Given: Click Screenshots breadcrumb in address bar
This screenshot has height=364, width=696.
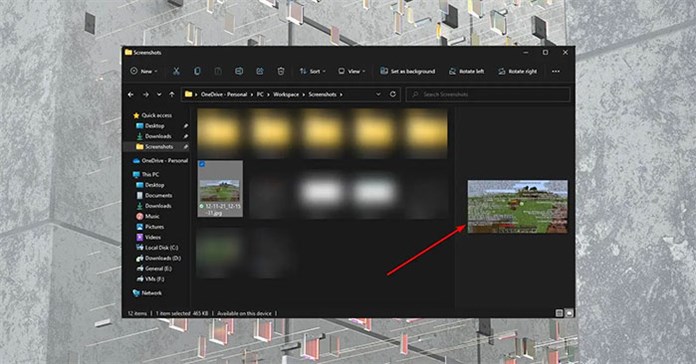Looking at the screenshot, I should pyautogui.click(x=322, y=95).
